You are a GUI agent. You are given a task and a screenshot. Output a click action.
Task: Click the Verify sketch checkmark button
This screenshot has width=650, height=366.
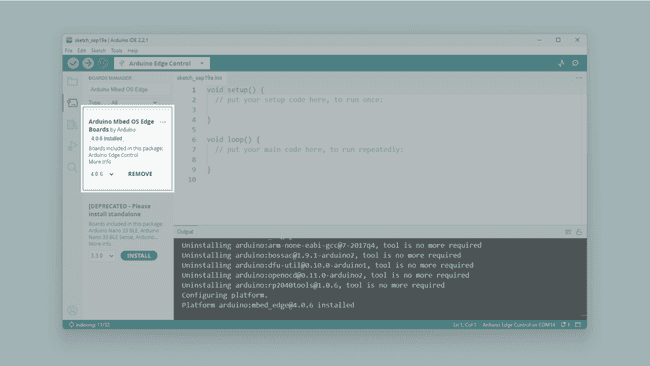click(73, 63)
